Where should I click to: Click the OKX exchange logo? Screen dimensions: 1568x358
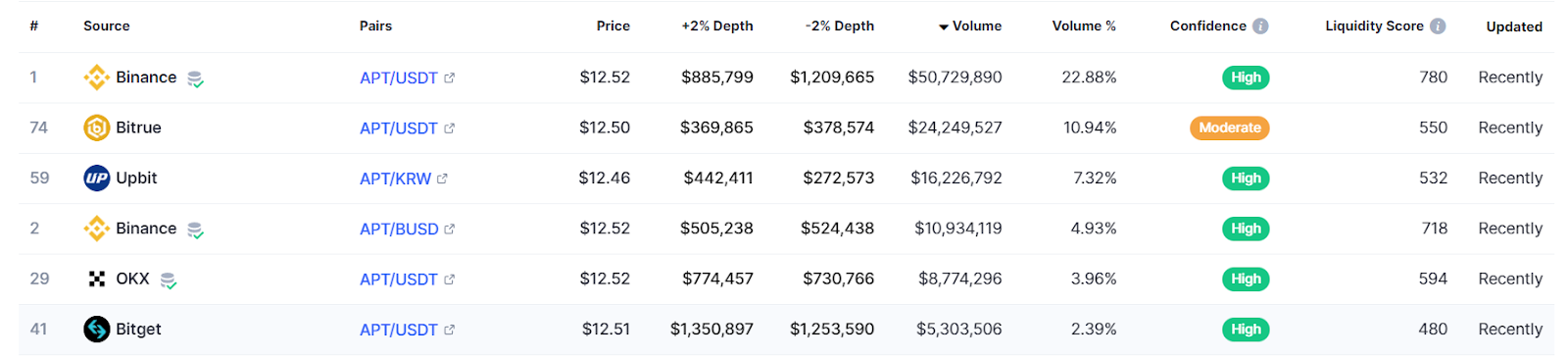(x=96, y=279)
